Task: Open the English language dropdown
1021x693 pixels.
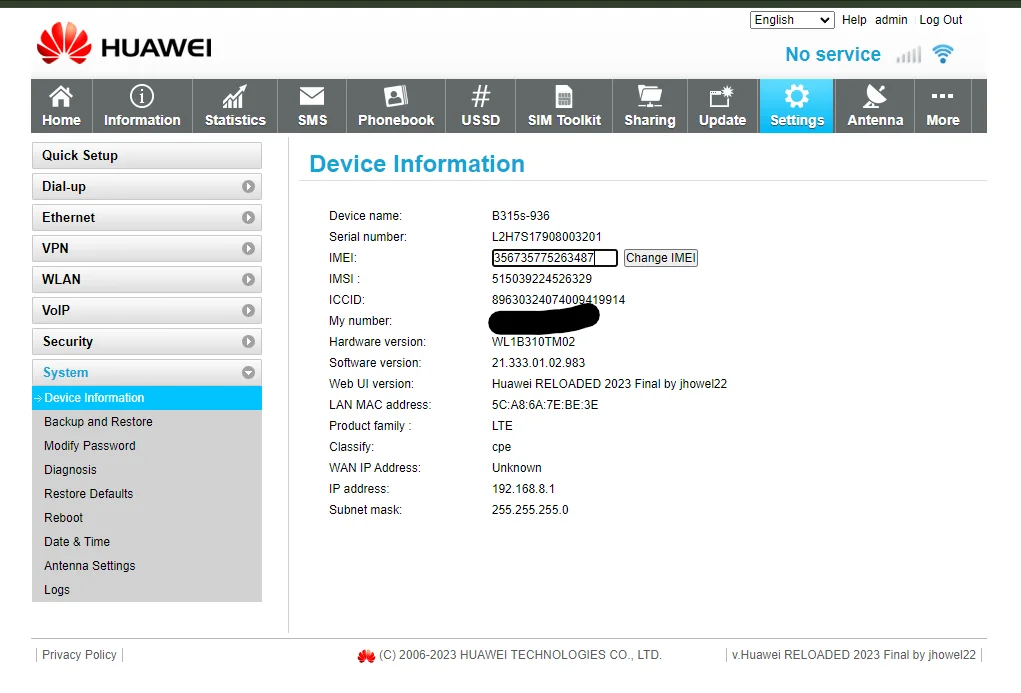Action: click(792, 20)
